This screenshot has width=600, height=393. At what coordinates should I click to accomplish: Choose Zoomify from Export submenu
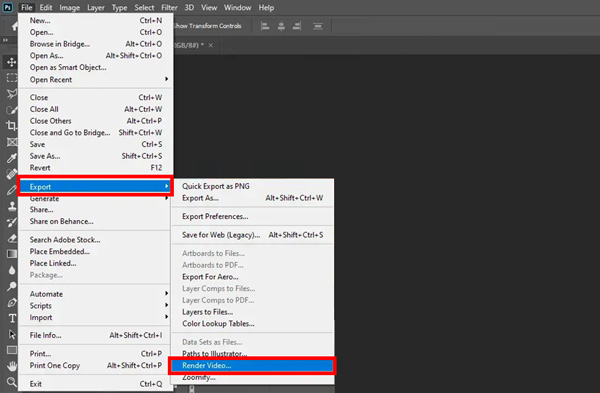click(x=252, y=378)
